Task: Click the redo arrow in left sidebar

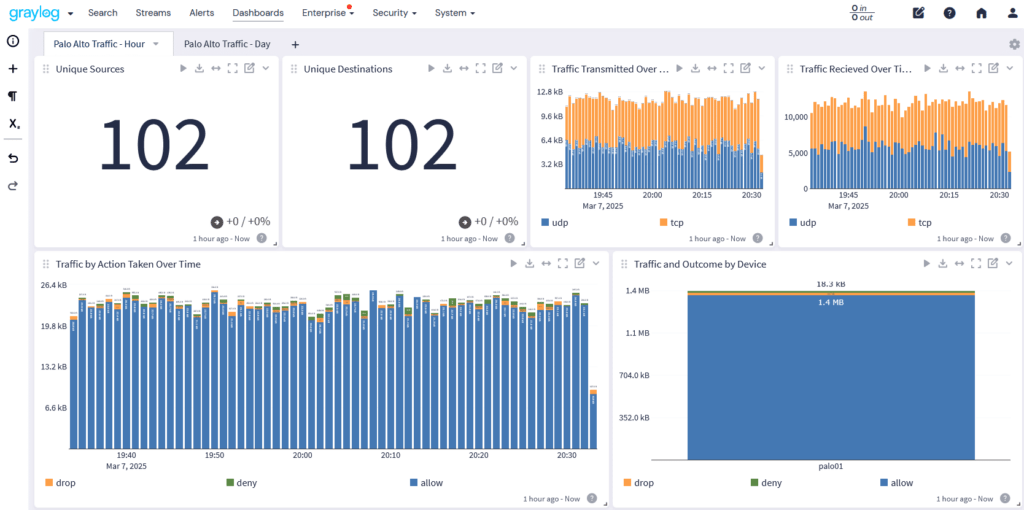Action: pyautogui.click(x=13, y=186)
